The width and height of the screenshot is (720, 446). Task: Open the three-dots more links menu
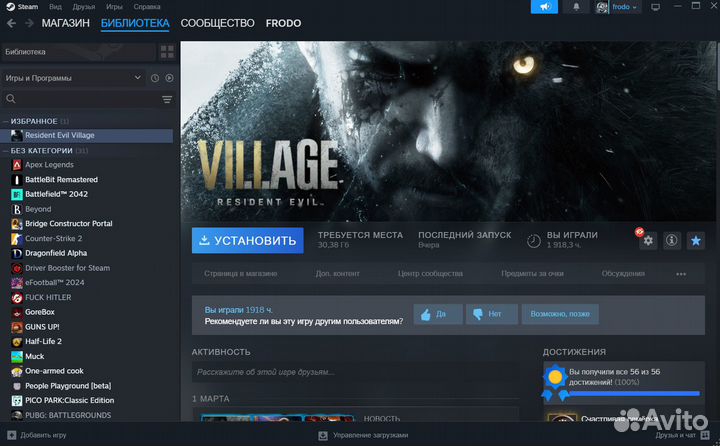681,274
